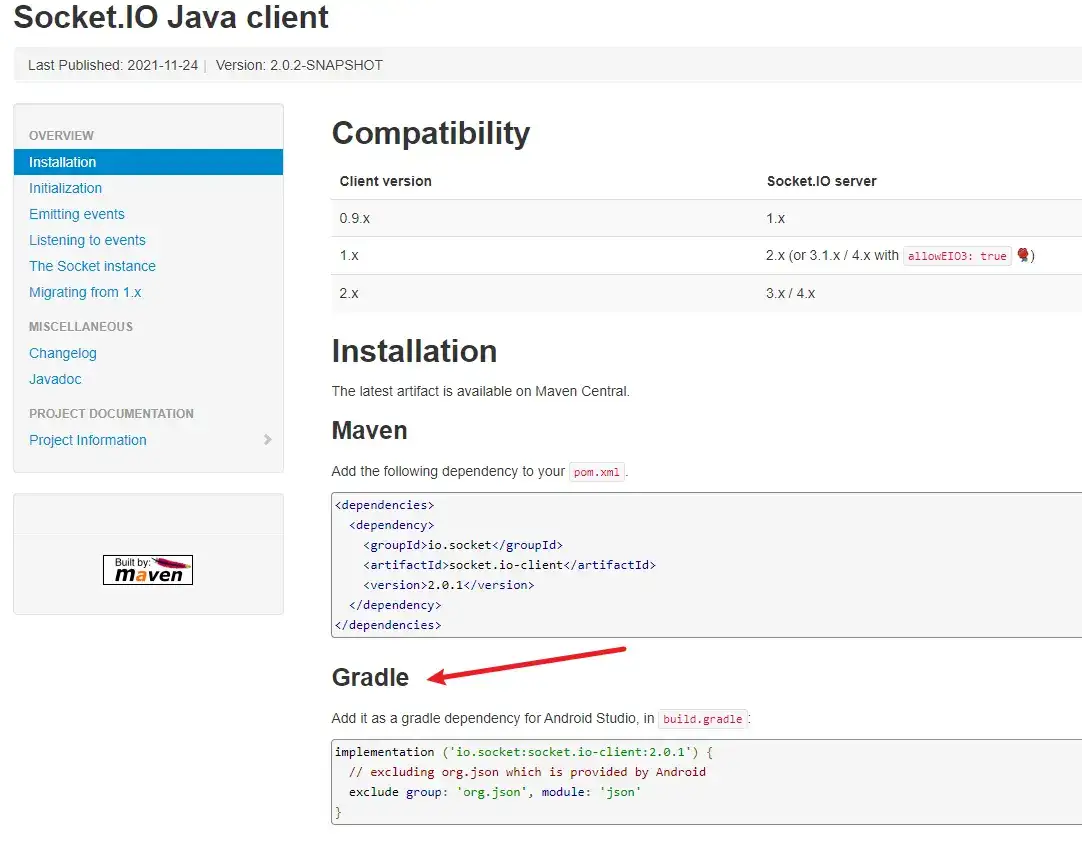Click the rose emoji after allowEIO3: true

pos(1023,255)
